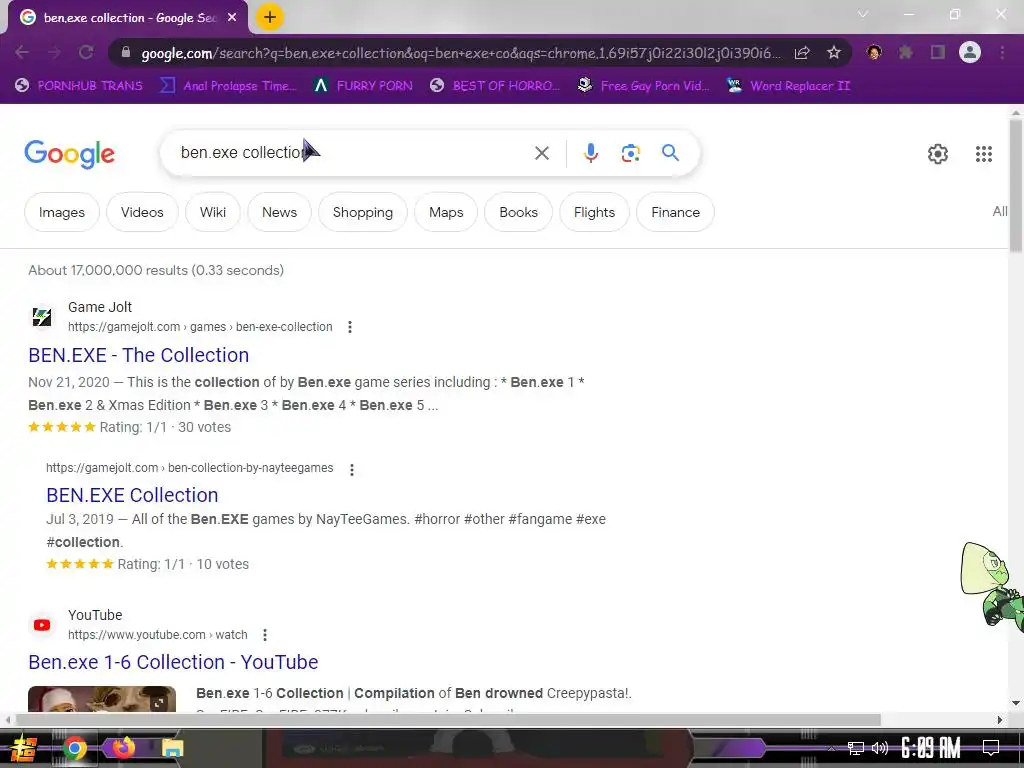Open the Start menu icon
The image size is (1024, 768).
coord(24,748)
